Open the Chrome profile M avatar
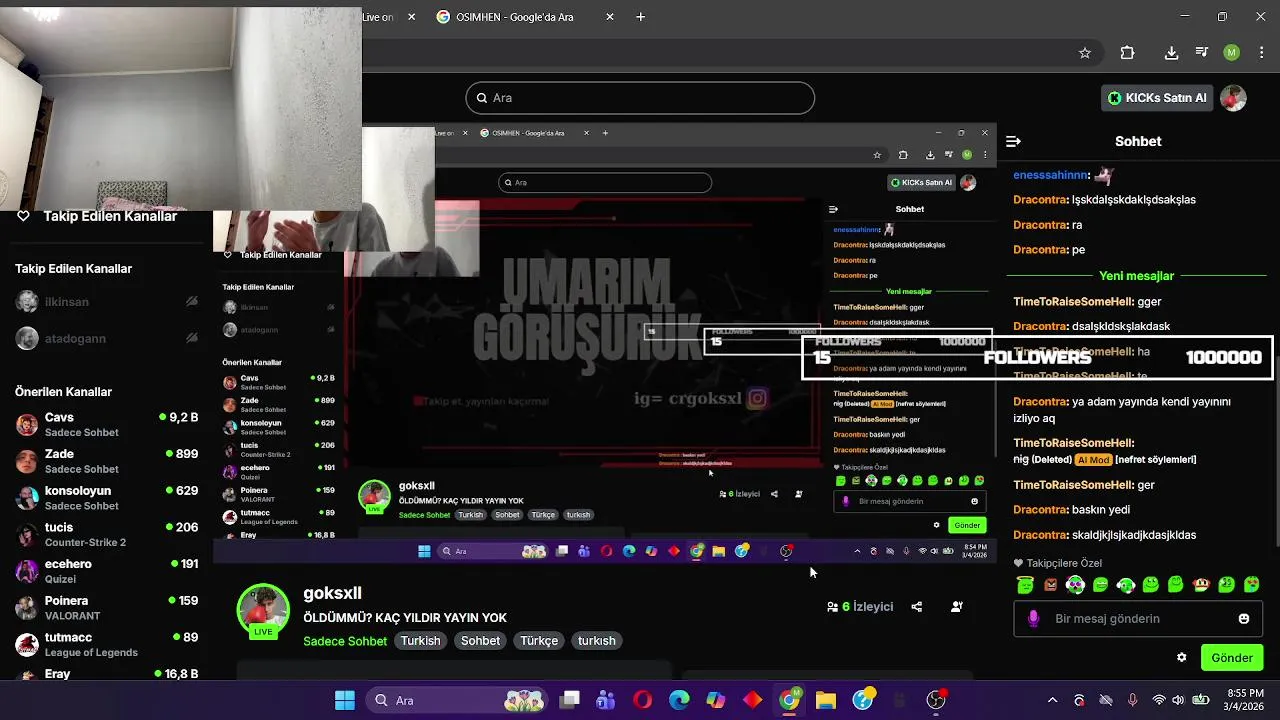Image resolution: width=1280 pixels, height=720 pixels. [x=1232, y=53]
